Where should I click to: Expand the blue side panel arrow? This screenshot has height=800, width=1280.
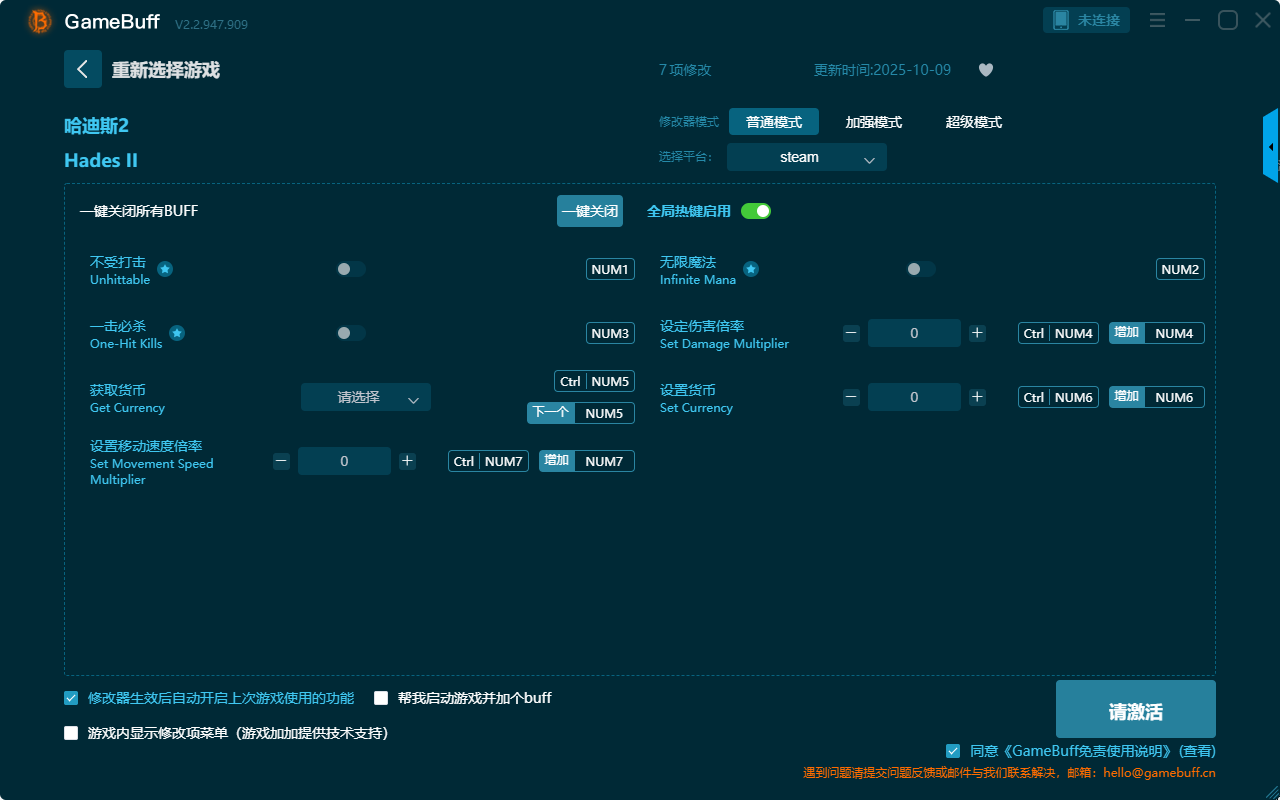1271,147
